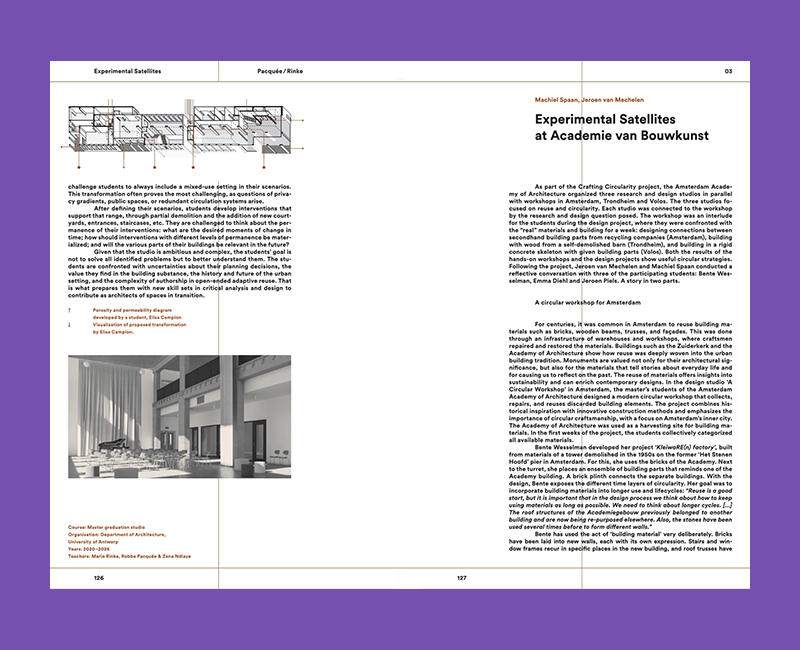800x650 pixels.
Task: Click the 'Years: 2020–2026' line
Action: [x=89, y=549]
